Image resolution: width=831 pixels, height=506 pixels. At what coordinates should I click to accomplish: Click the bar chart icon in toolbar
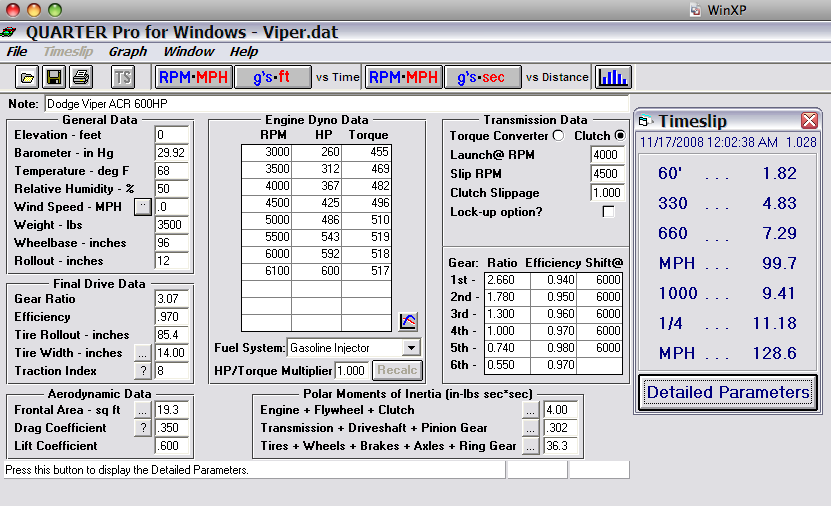click(613, 77)
